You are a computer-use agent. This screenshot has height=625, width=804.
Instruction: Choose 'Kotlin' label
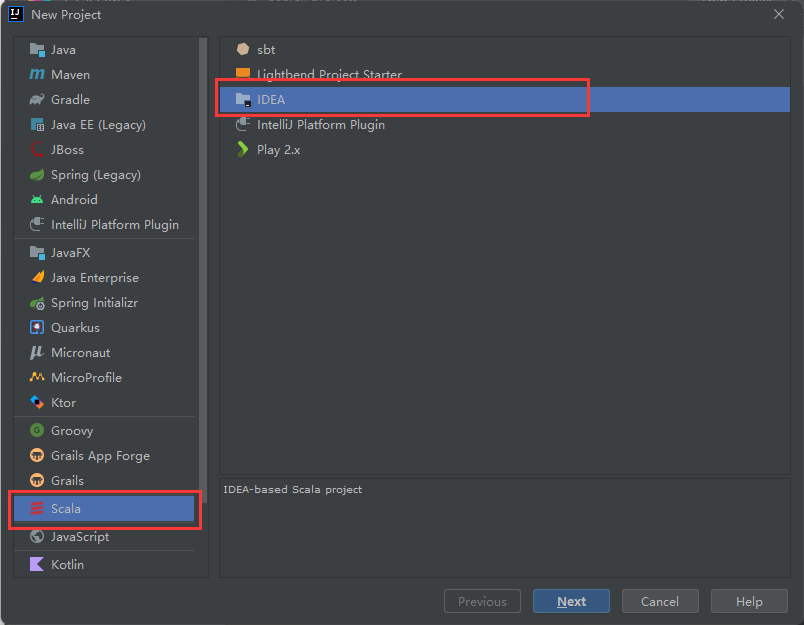click(67, 564)
